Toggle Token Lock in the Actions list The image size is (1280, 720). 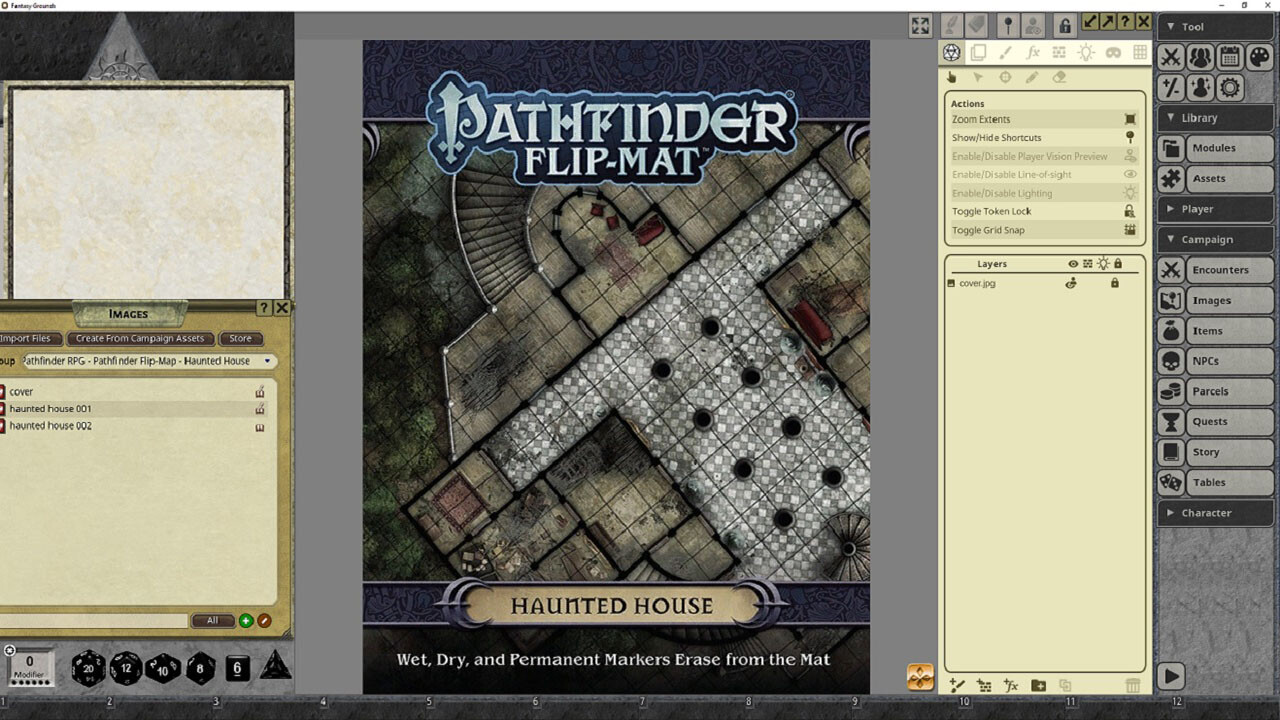(1040, 211)
